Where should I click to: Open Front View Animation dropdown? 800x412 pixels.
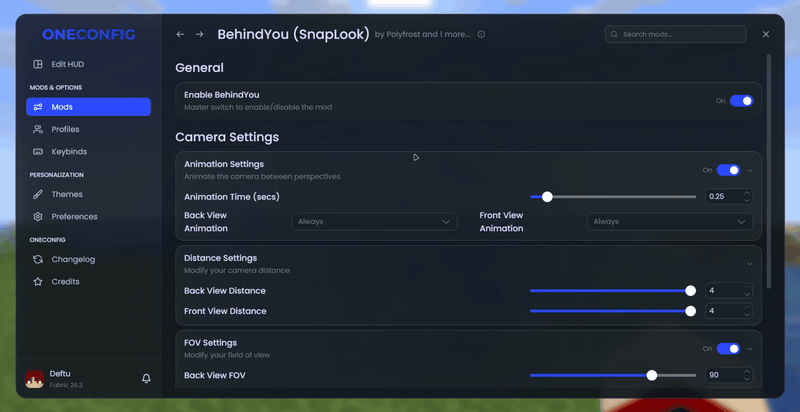coord(670,222)
